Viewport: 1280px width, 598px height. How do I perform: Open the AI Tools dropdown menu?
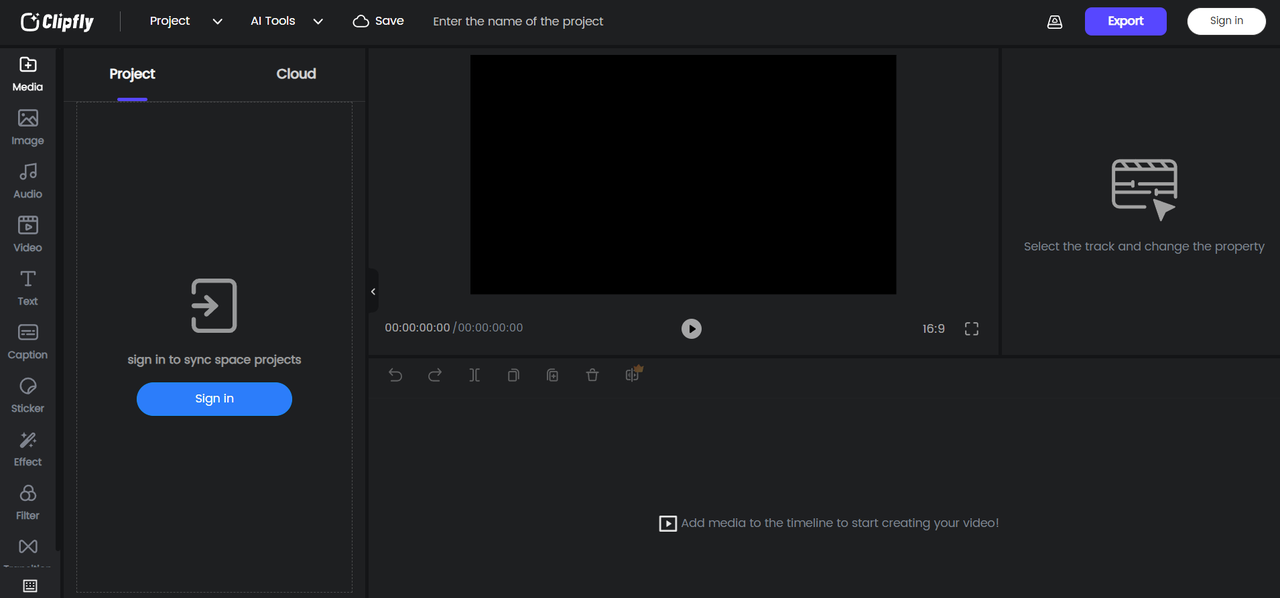(x=287, y=21)
